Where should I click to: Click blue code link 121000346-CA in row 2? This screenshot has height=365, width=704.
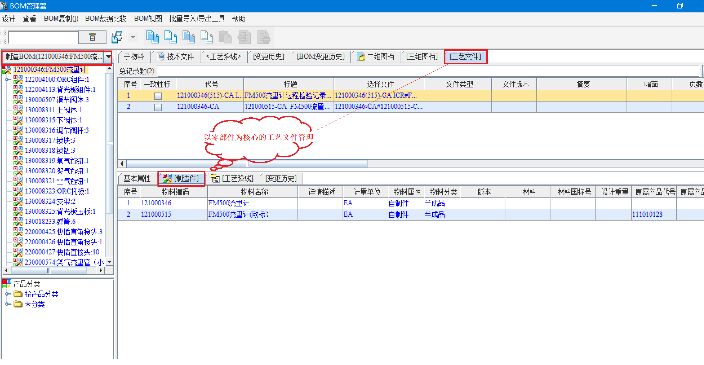[198, 107]
